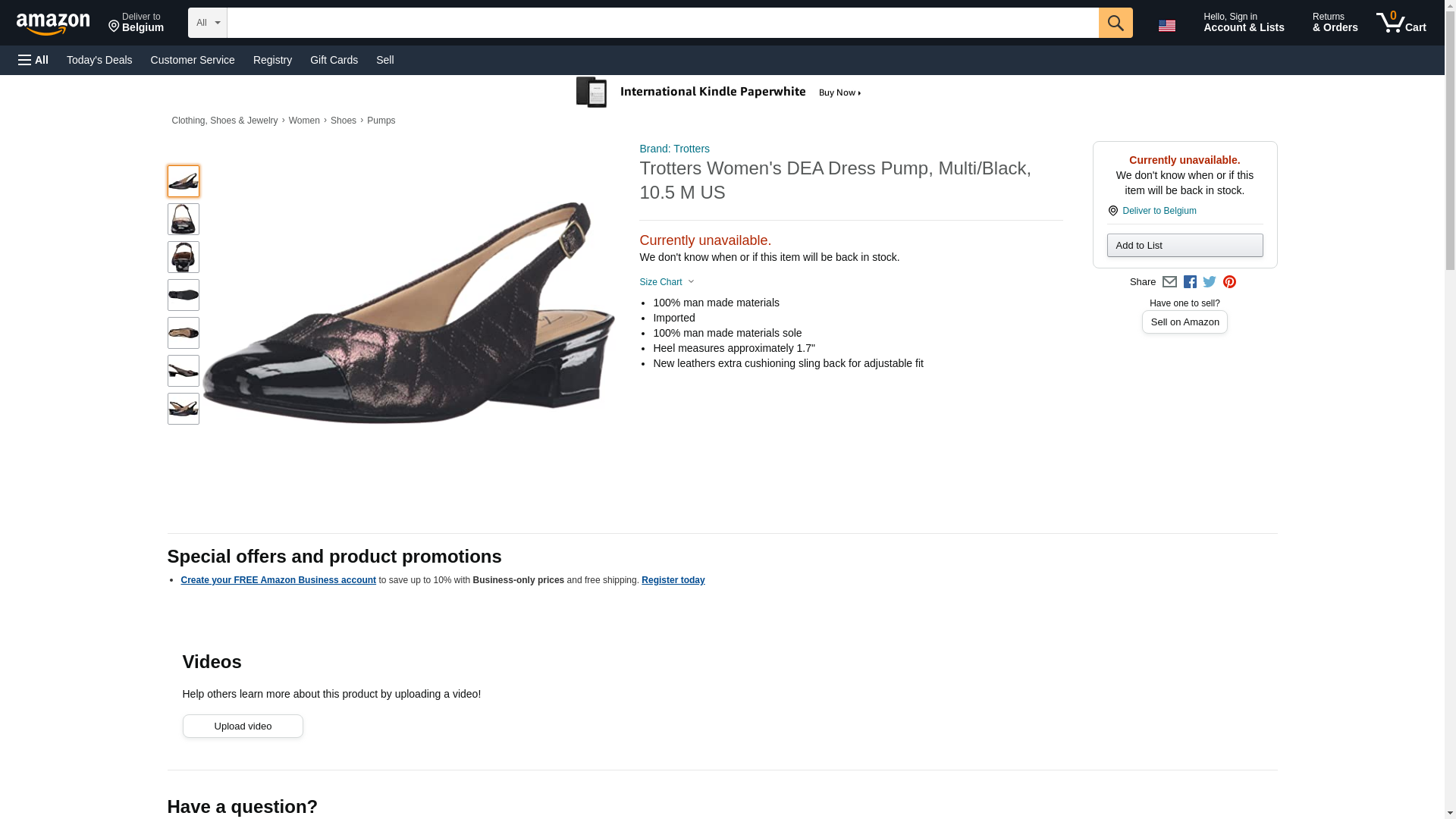Share product on Twitter
This screenshot has width=1456, height=819.
click(x=1210, y=282)
